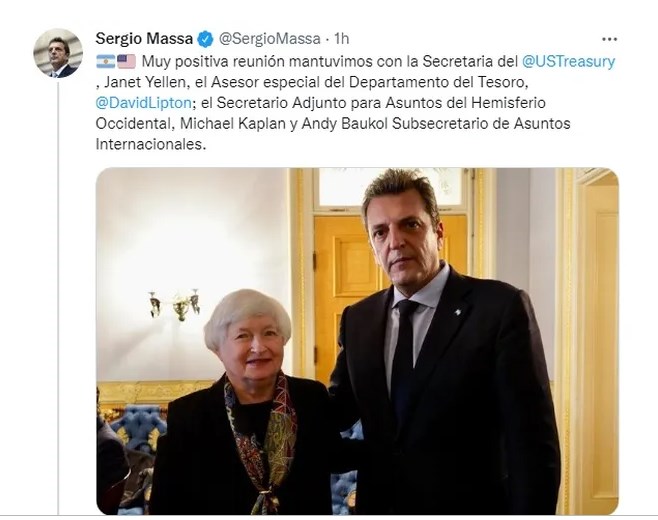Click the blue verified badge

pyautogui.click(x=205, y=39)
